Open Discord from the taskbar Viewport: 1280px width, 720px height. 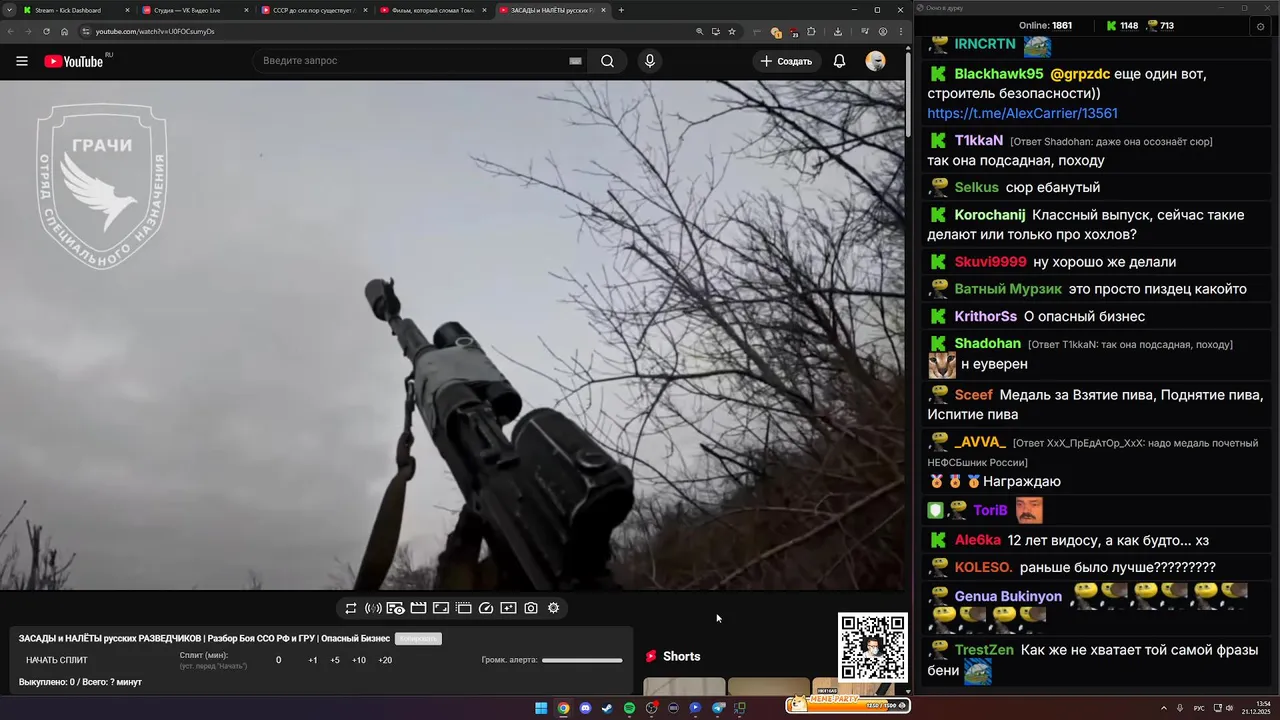point(585,709)
